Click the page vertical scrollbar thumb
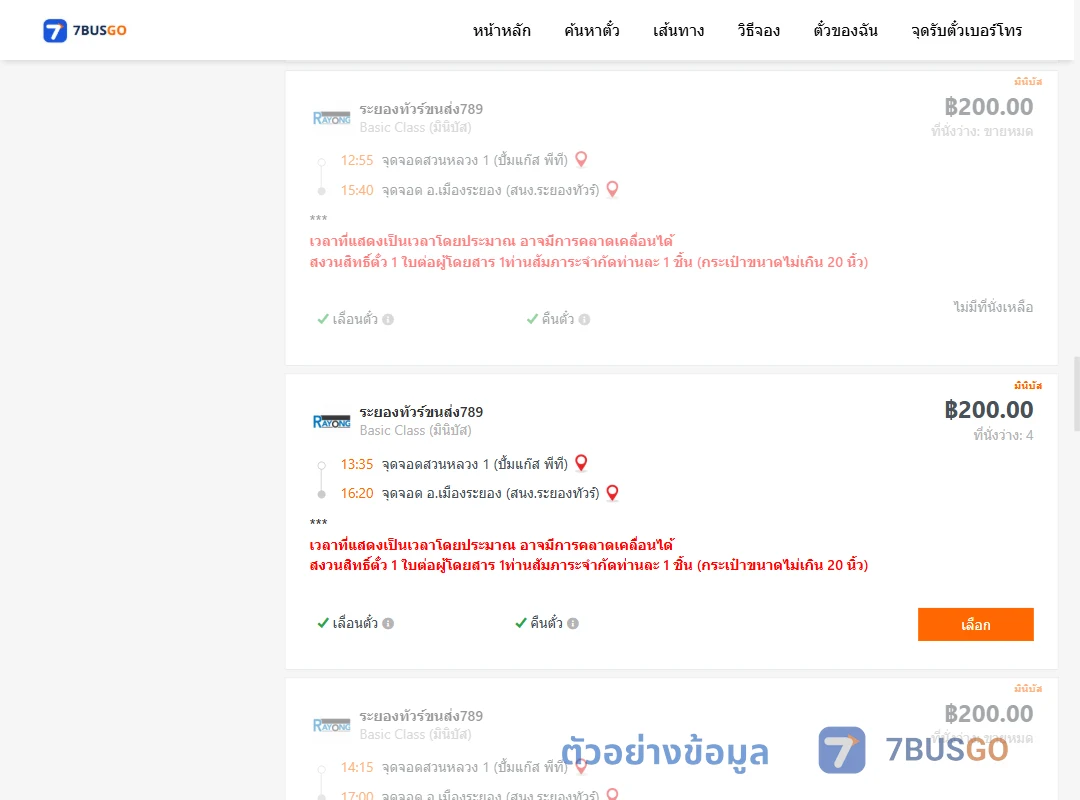The width and height of the screenshot is (1080, 800). click(x=1077, y=393)
